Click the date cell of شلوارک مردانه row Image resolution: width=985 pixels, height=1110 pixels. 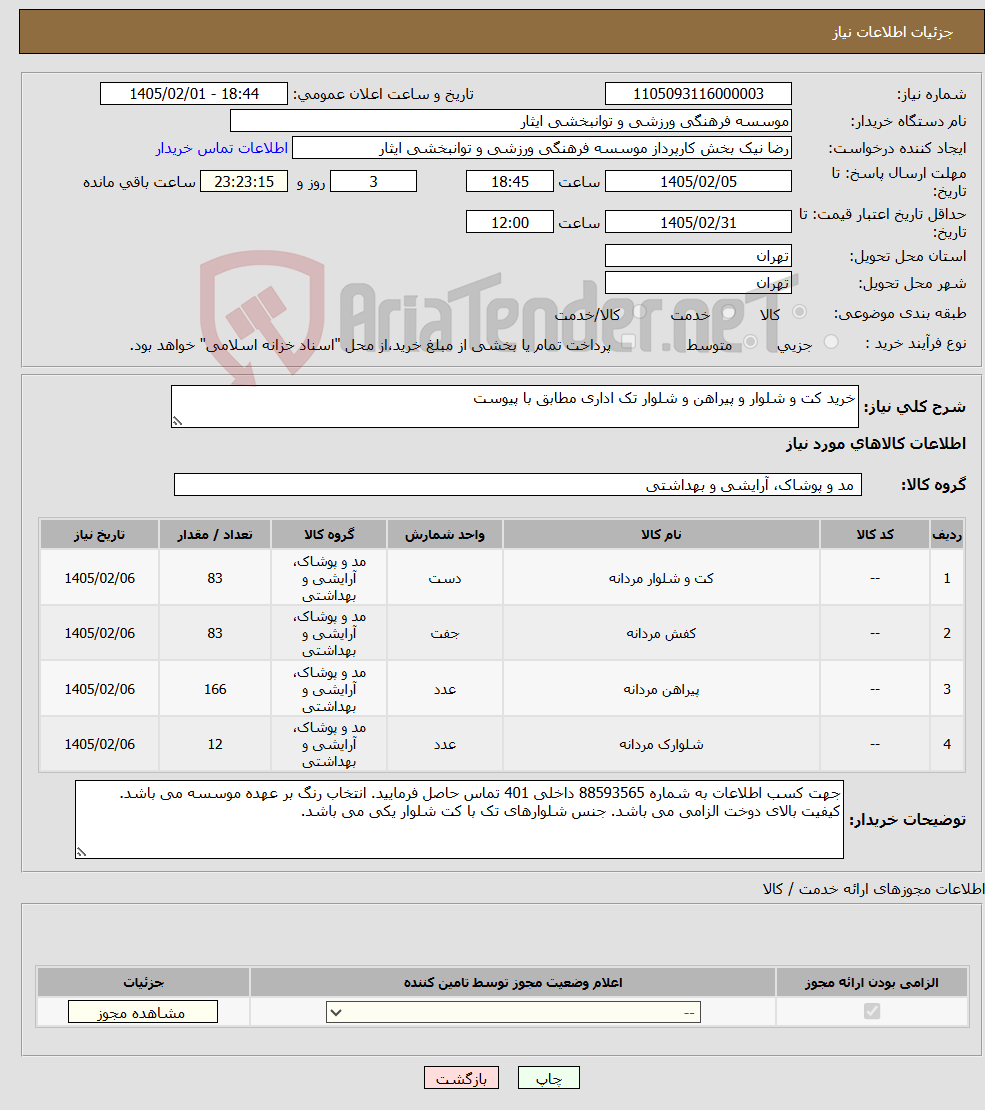tap(99, 744)
